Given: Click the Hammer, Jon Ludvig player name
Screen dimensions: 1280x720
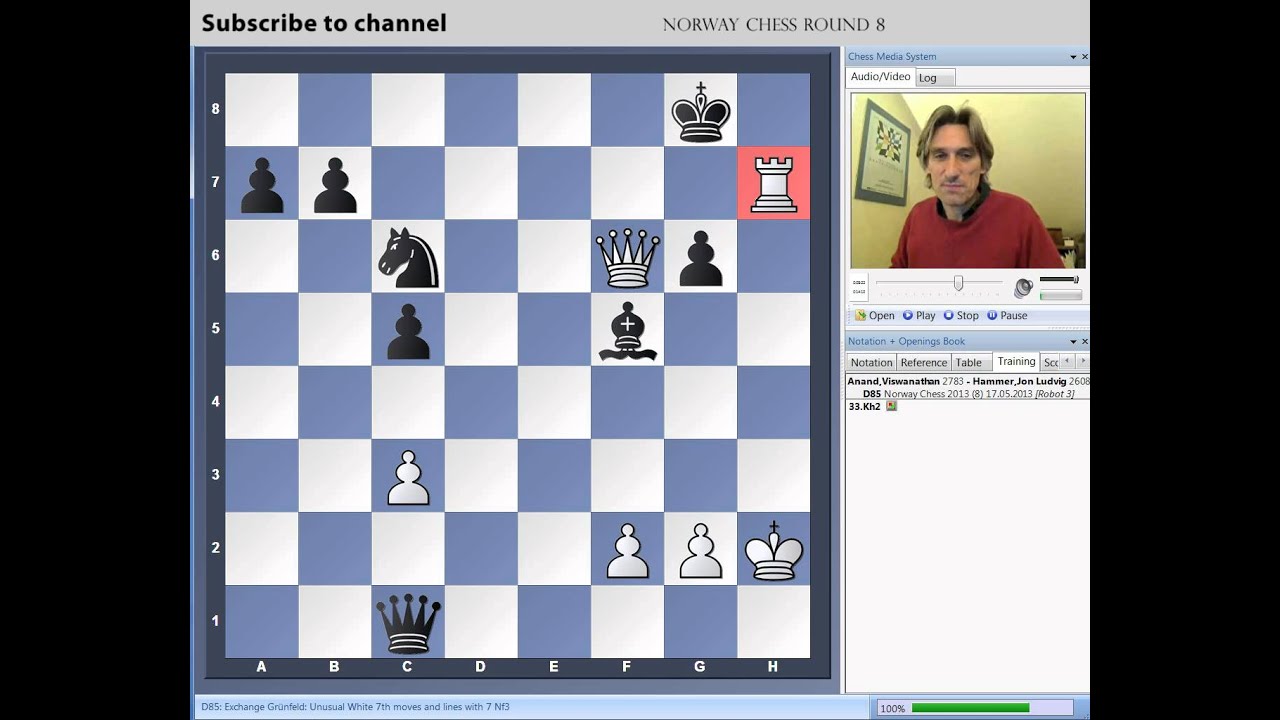Looking at the screenshot, I should [x=1019, y=381].
